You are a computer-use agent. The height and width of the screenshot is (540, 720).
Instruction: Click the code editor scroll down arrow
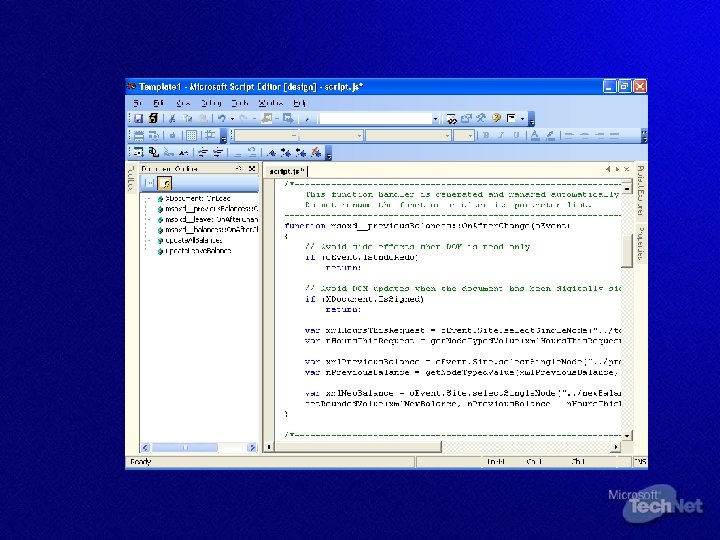[627, 435]
